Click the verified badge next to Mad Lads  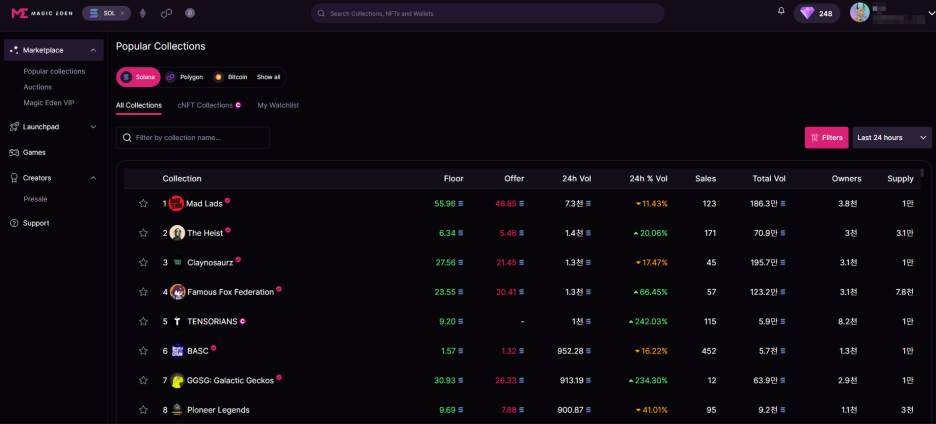pyautogui.click(x=227, y=201)
